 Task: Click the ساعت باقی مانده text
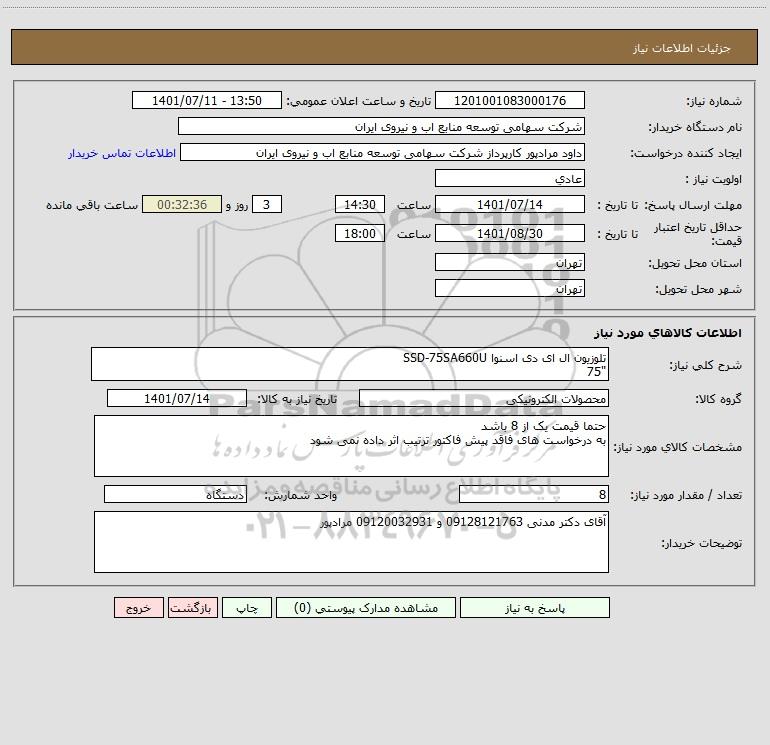point(92,205)
